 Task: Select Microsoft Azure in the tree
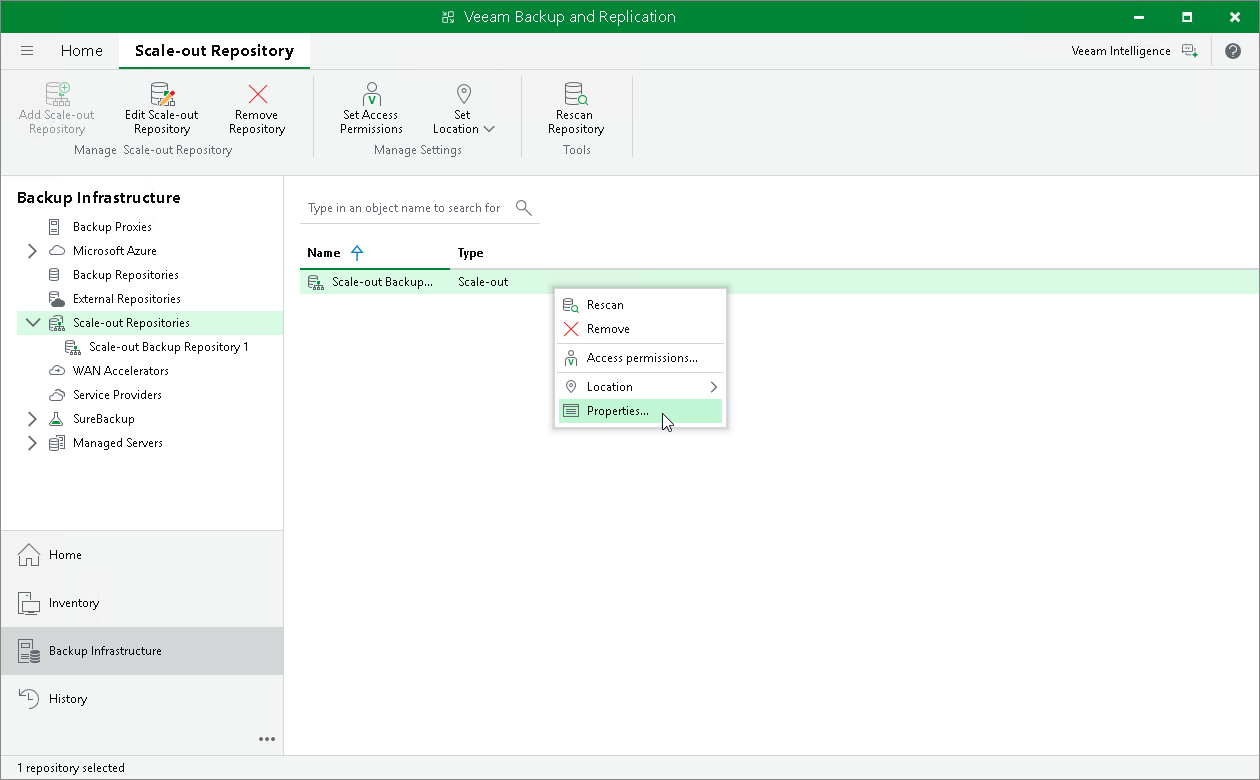pos(115,251)
